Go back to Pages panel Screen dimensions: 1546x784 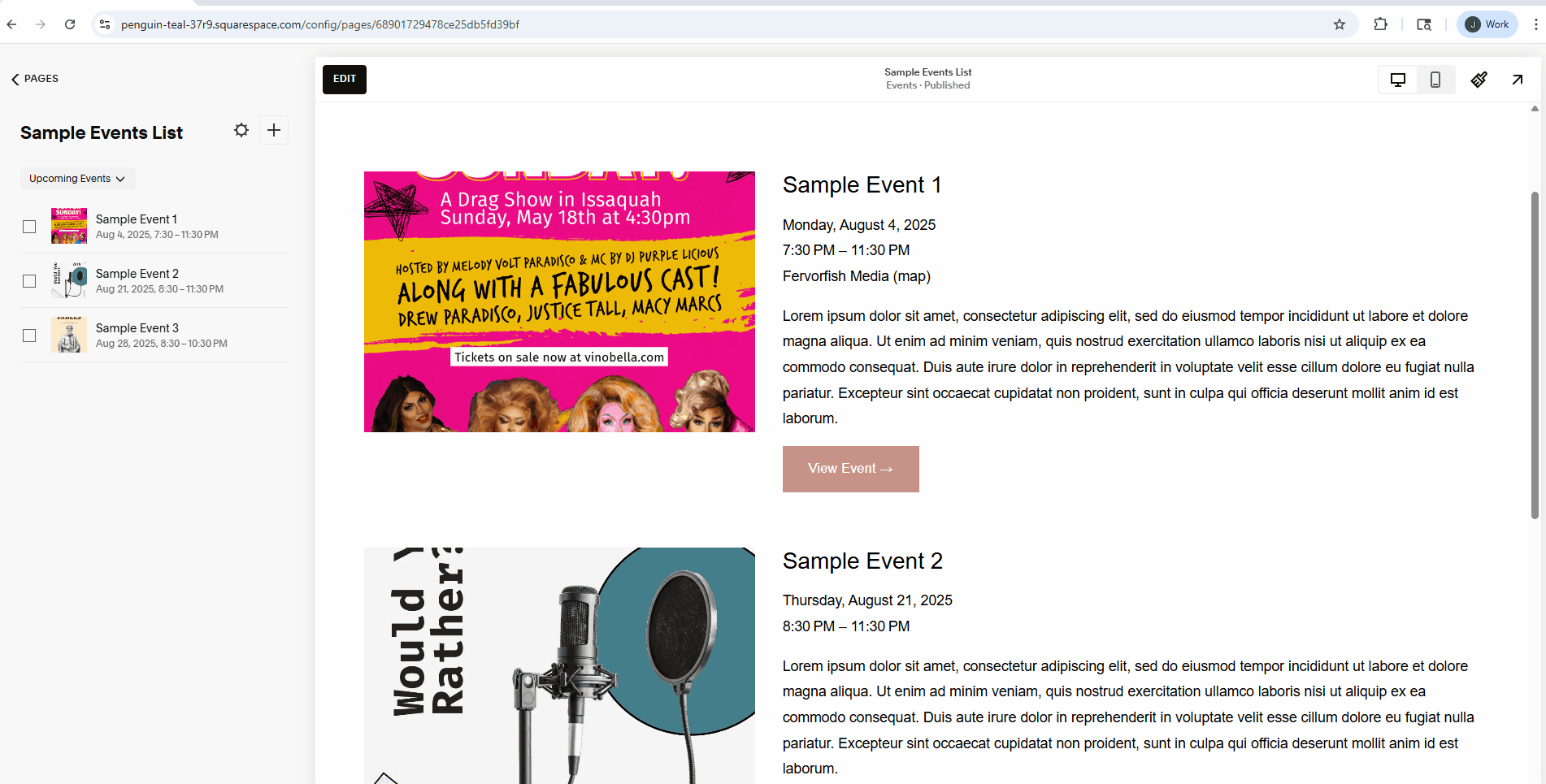(35, 79)
